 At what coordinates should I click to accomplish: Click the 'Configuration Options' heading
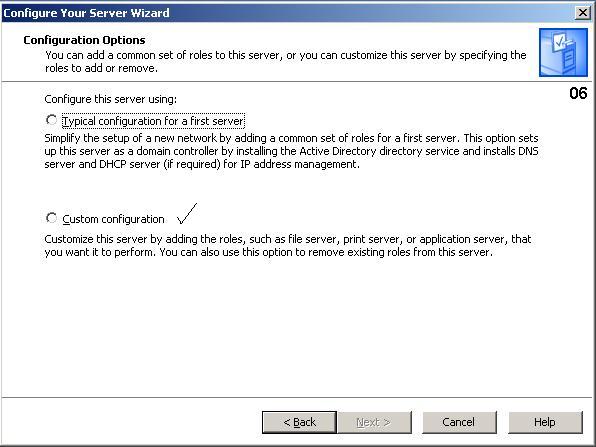coord(84,40)
